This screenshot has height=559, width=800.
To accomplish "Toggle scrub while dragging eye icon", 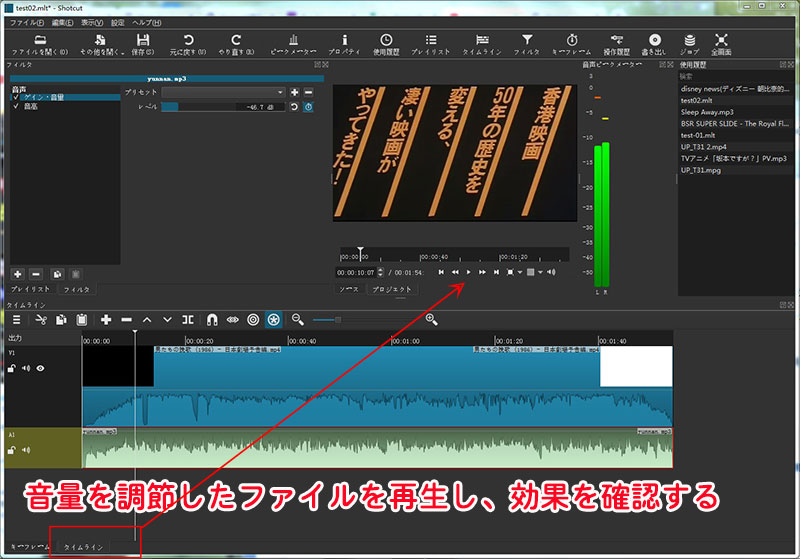I will click(233, 320).
